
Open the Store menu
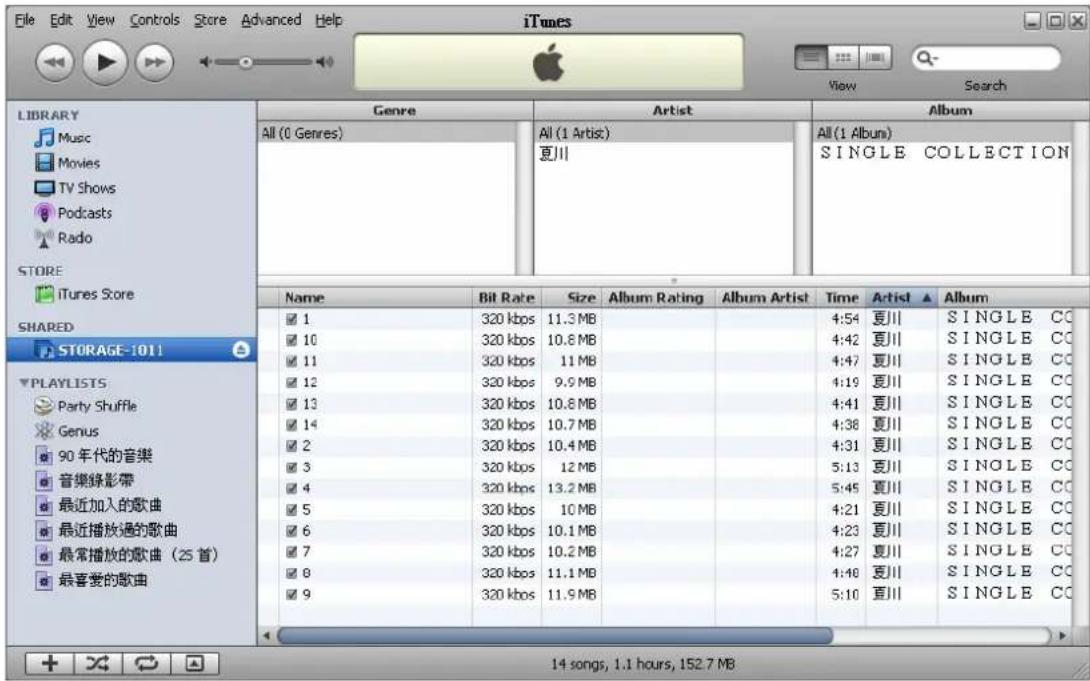(x=210, y=20)
